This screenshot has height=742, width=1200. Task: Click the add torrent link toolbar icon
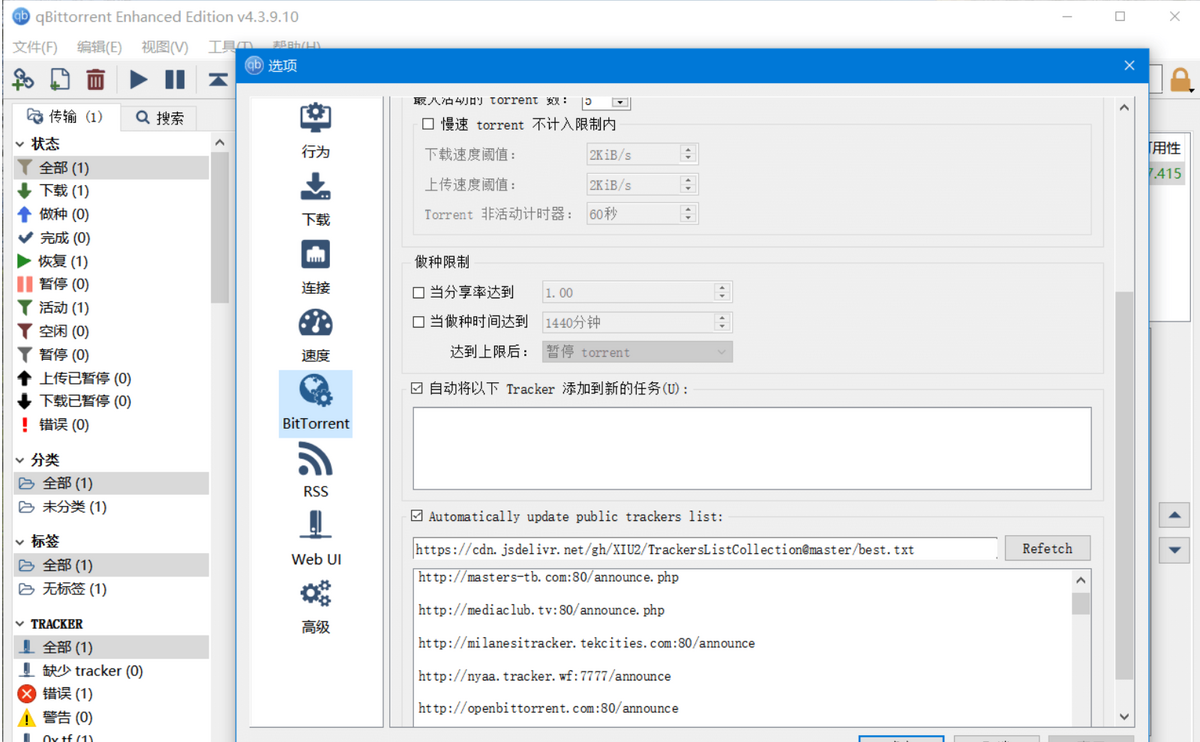[x=23, y=79]
